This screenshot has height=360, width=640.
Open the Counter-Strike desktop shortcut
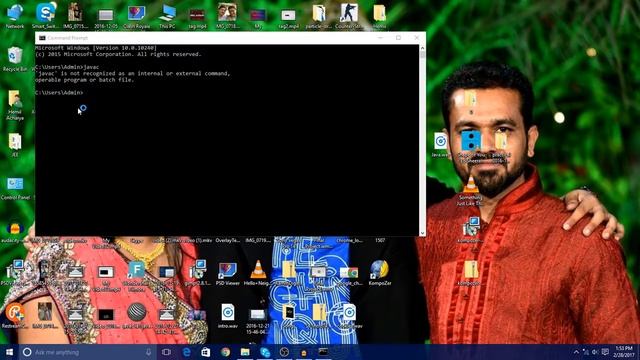349,16
